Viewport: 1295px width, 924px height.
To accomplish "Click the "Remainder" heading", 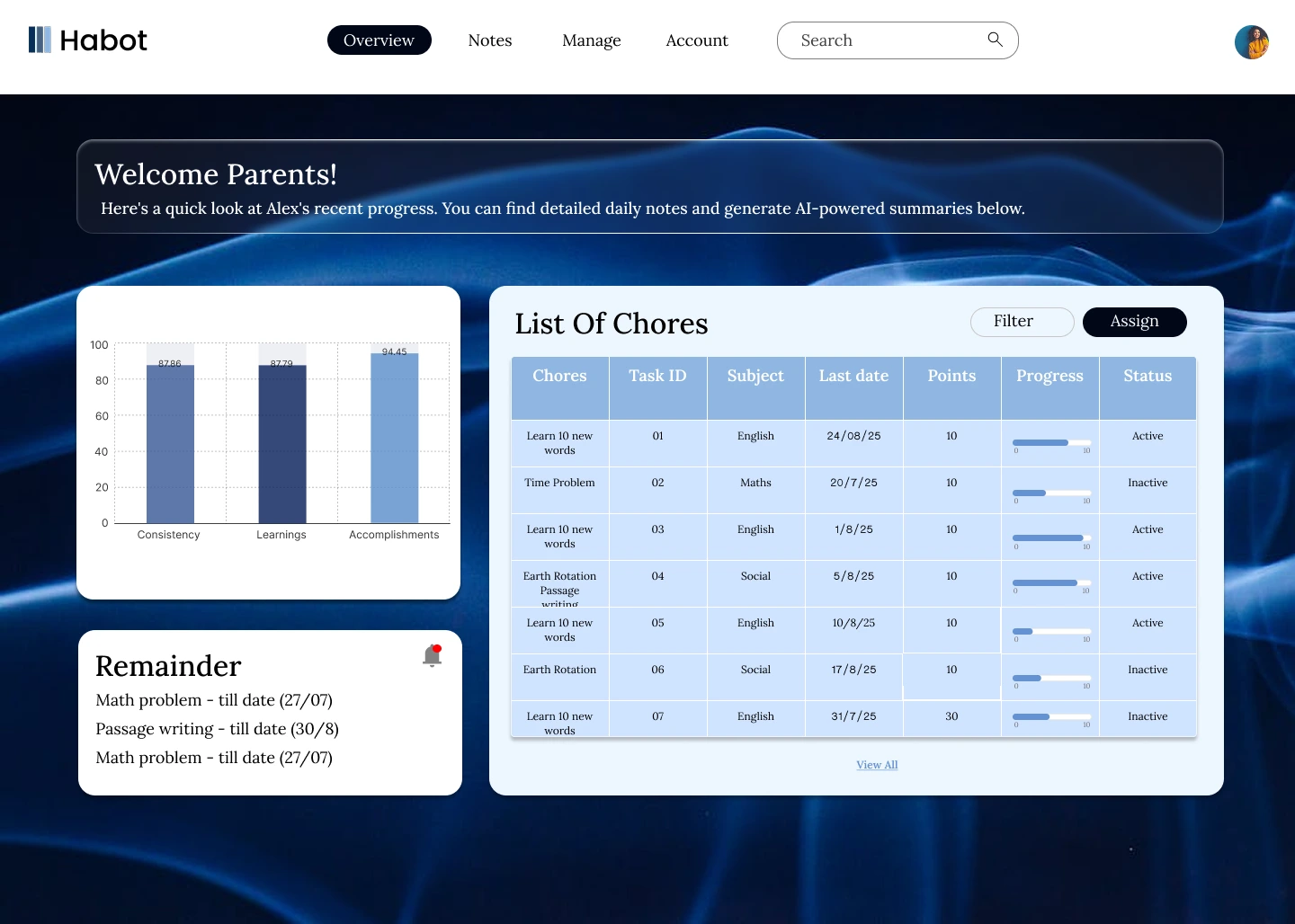I will (x=168, y=666).
